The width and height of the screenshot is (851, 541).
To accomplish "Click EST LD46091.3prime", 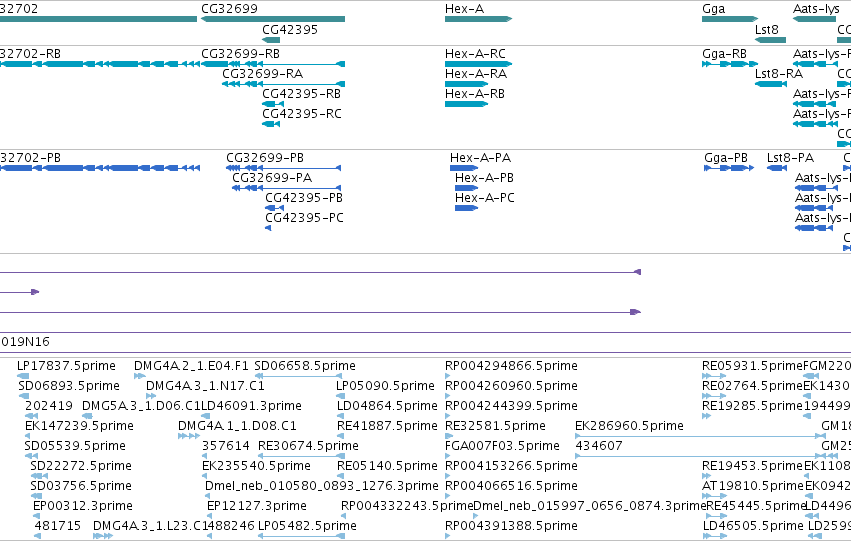I will click(251, 406).
